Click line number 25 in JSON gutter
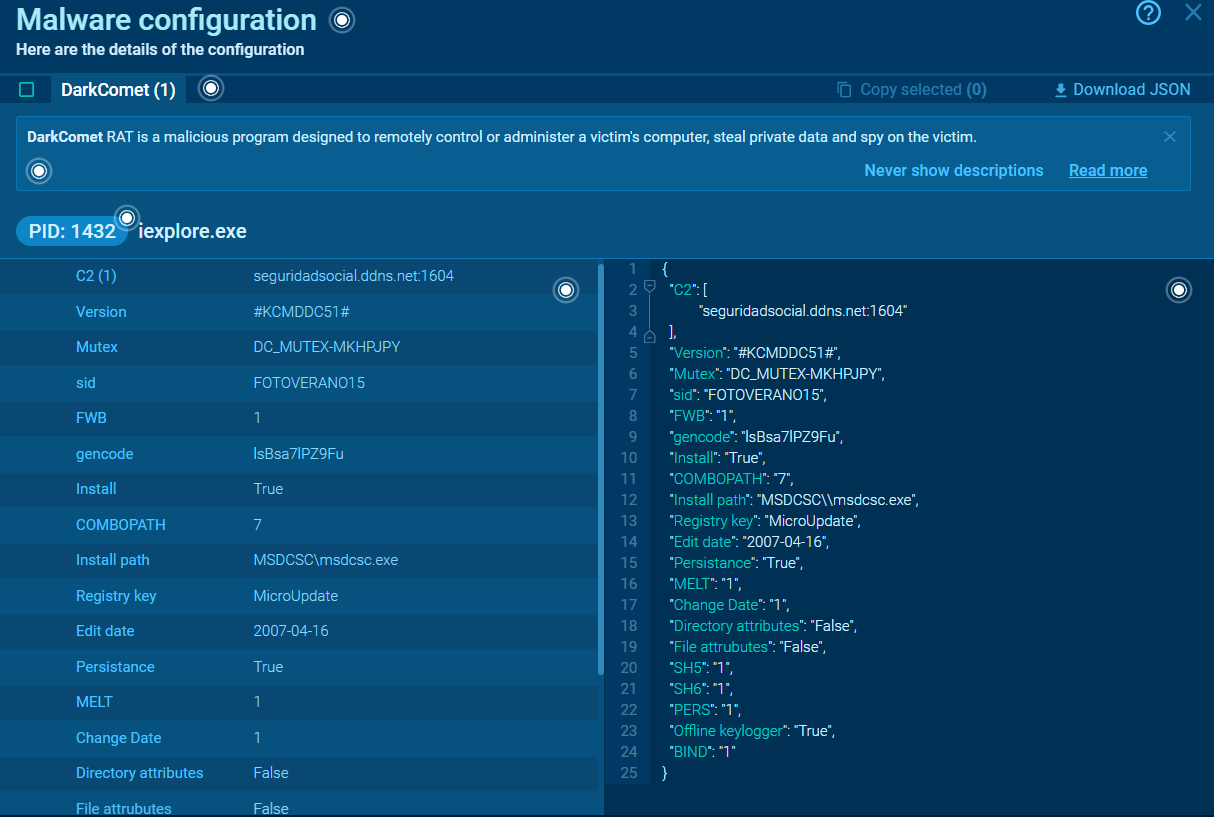This screenshot has width=1214, height=817. (x=629, y=773)
